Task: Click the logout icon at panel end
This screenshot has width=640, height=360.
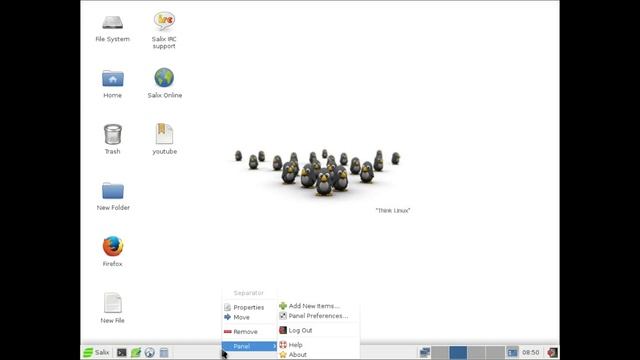Action: [x=552, y=352]
